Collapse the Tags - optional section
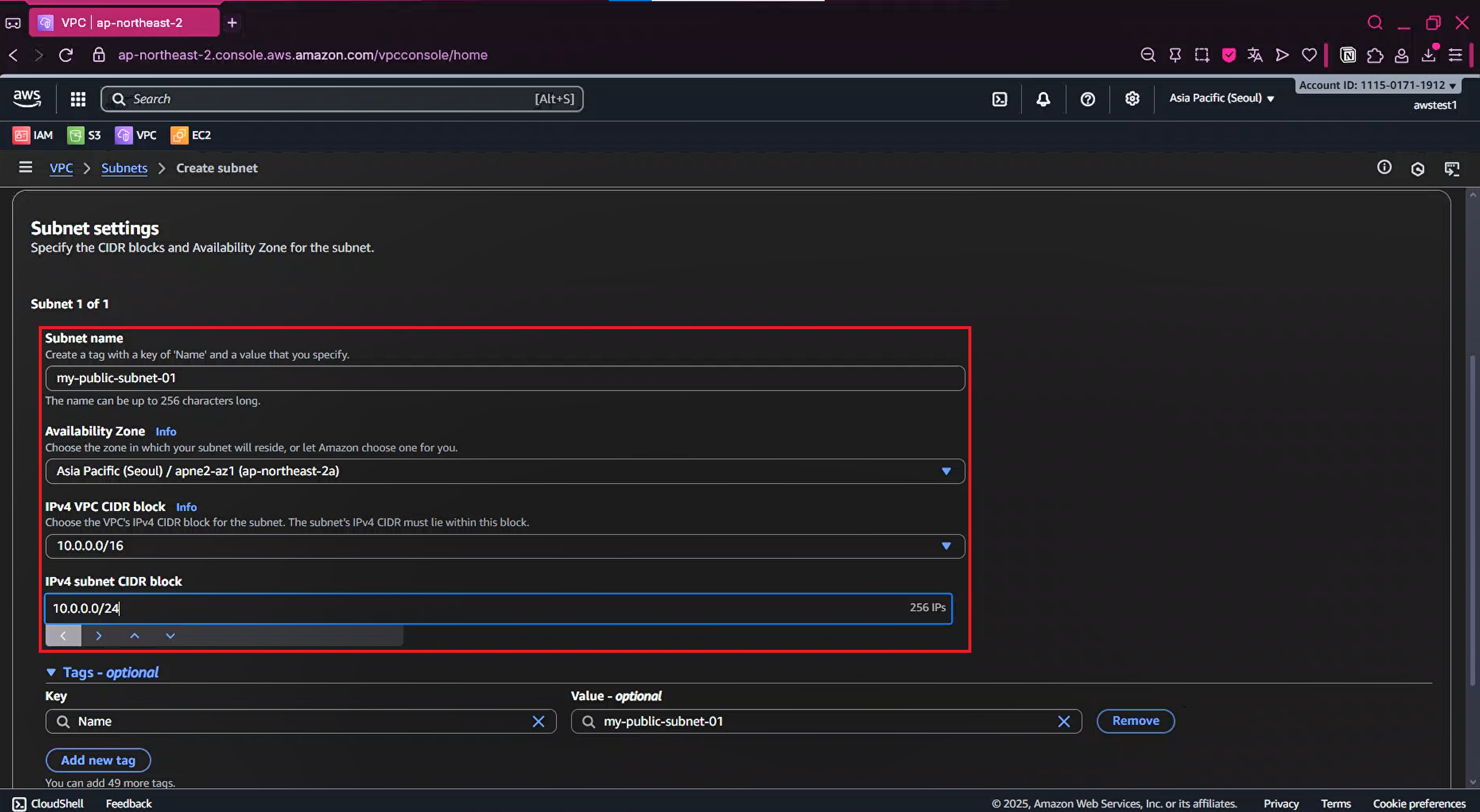1480x812 pixels. pos(51,672)
